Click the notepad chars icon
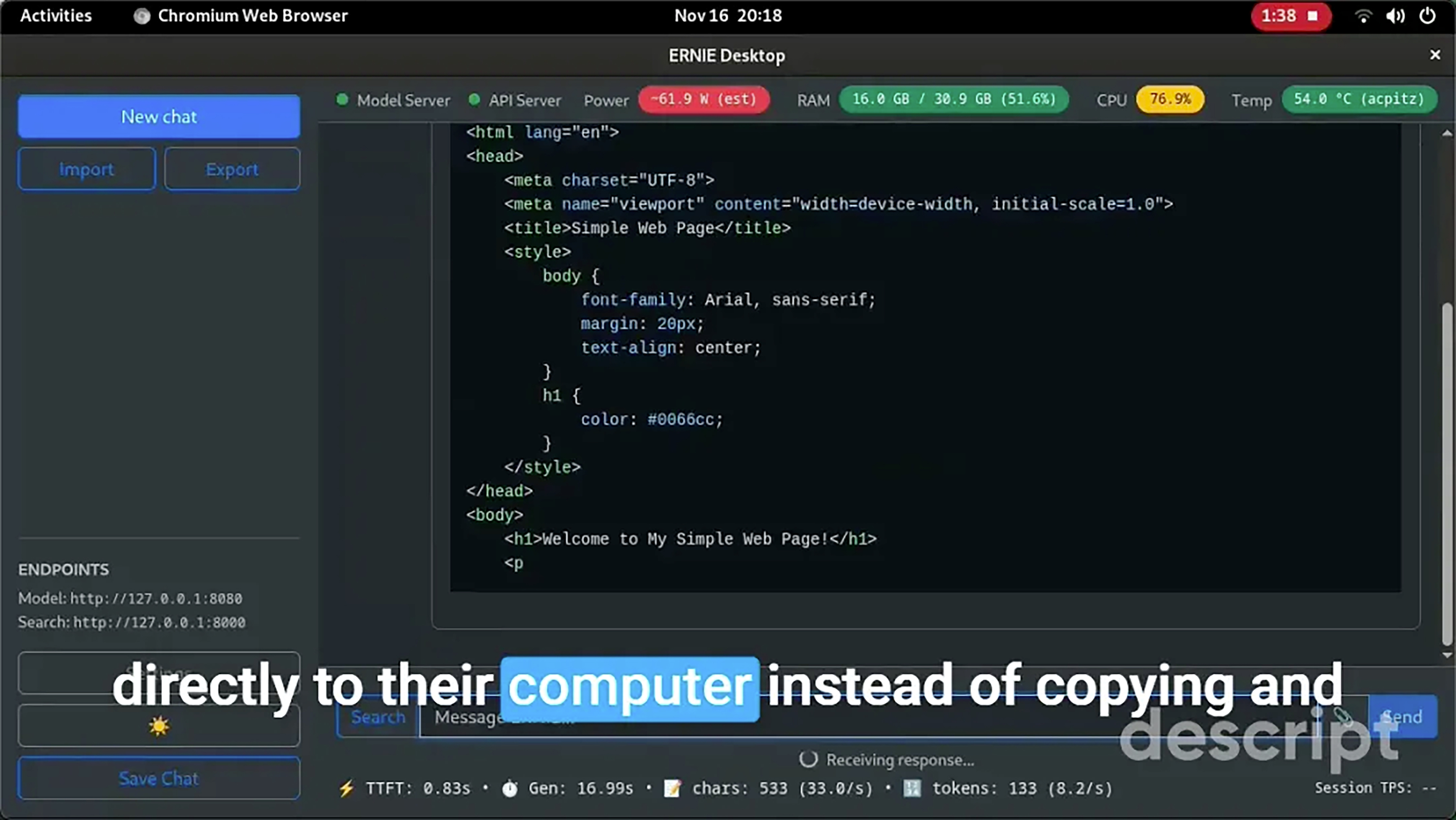1456x820 pixels. pos(672,788)
